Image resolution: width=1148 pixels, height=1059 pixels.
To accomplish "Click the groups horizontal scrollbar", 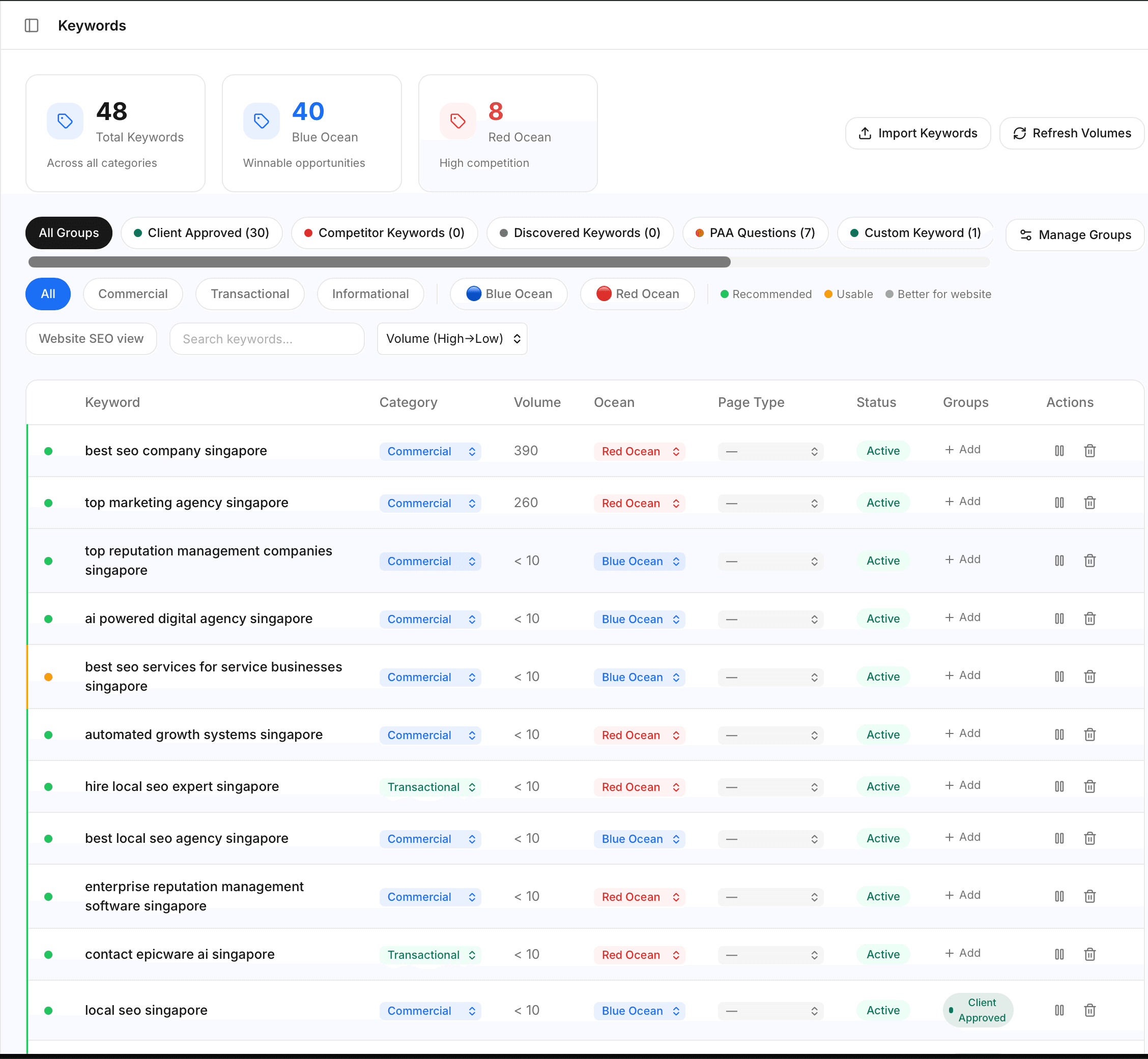I will (x=379, y=262).
